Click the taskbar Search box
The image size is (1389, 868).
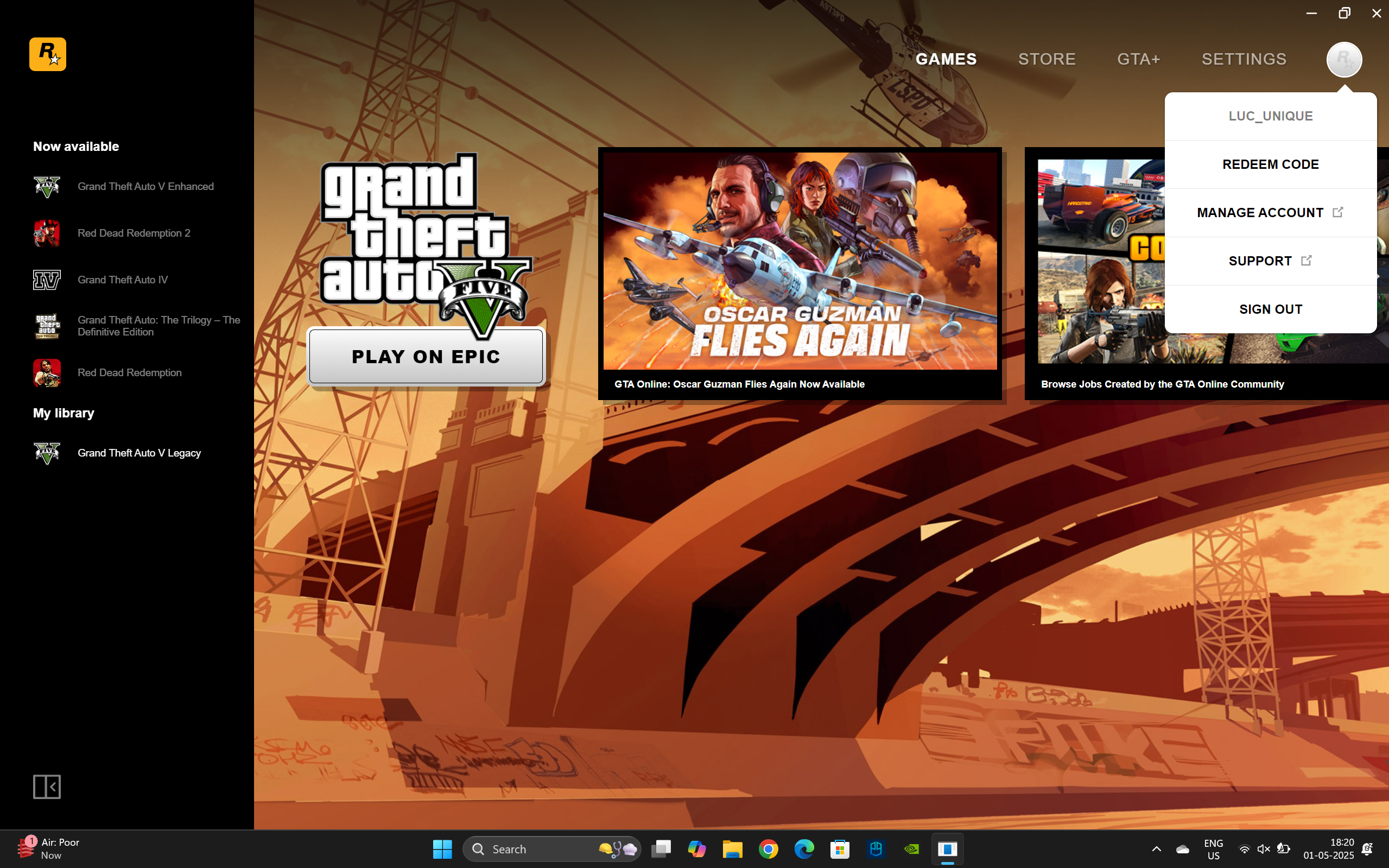pos(551,848)
